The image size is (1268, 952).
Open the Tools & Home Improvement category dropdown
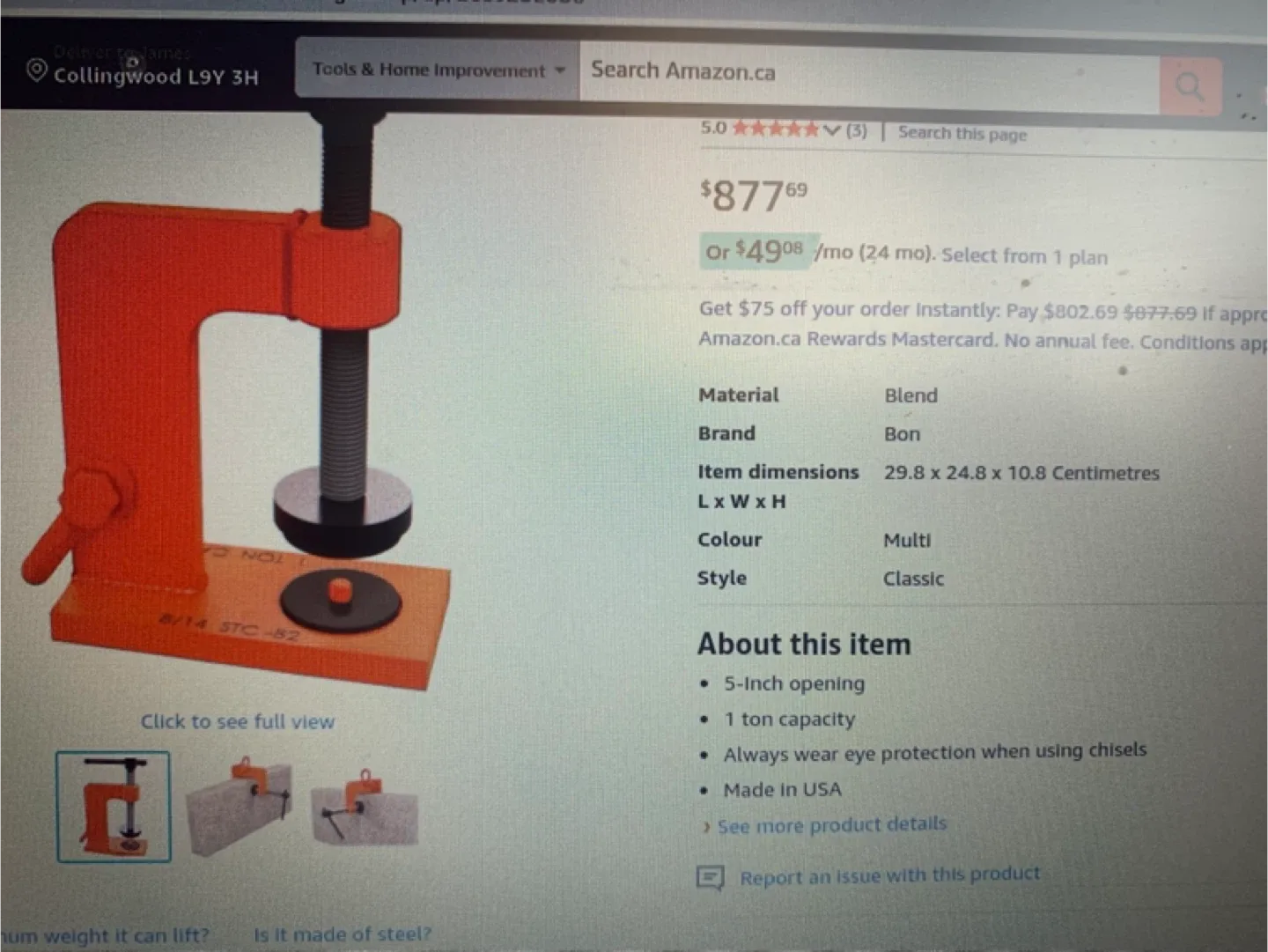point(438,70)
